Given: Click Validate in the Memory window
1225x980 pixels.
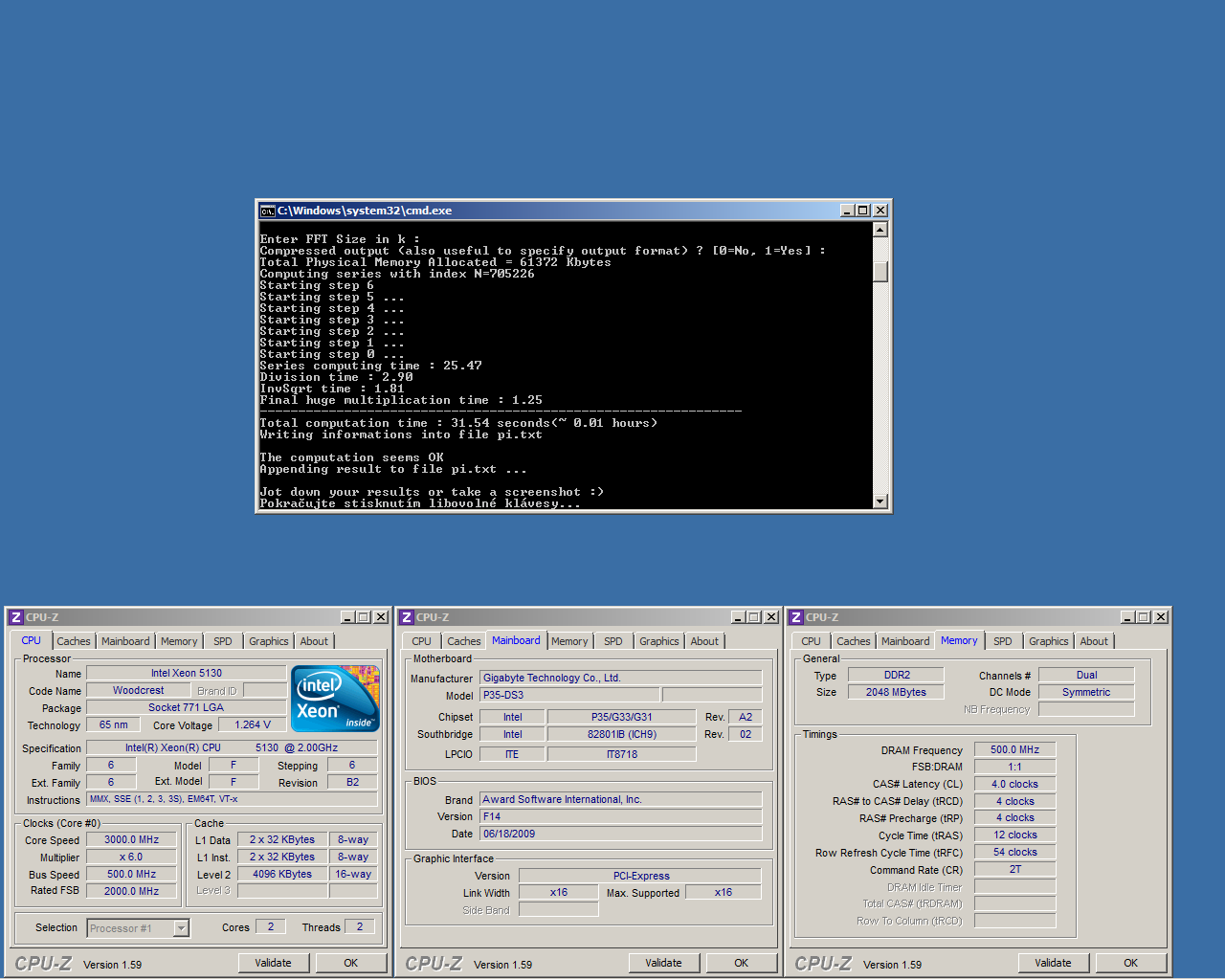Looking at the screenshot, I should click(x=1054, y=963).
